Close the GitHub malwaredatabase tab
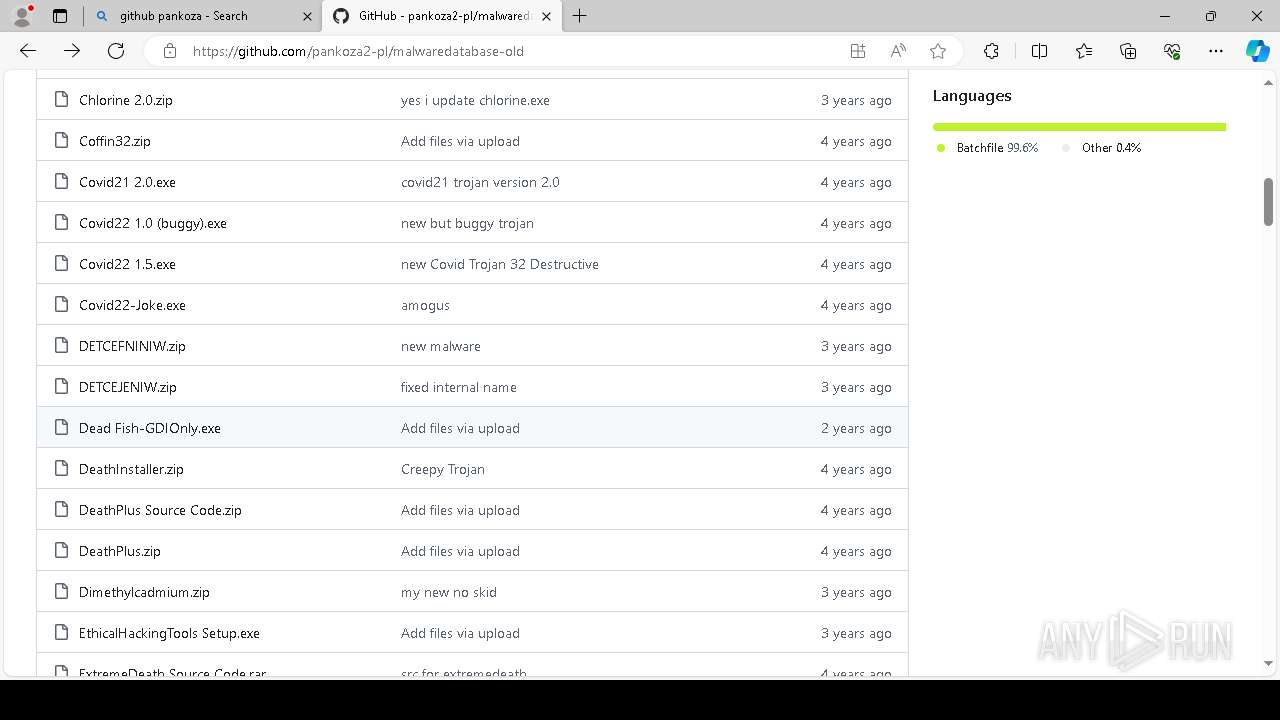The image size is (1280, 720). (x=548, y=16)
